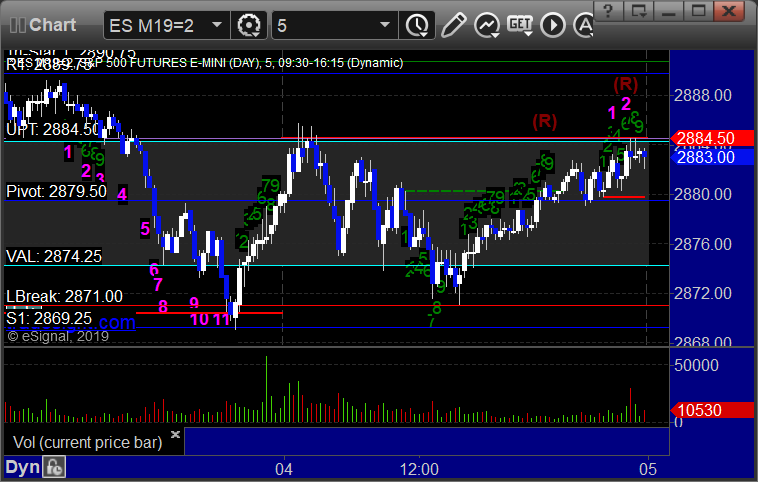This screenshot has width=758, height=482.
Task: Click the 2872.00 price axis label
Action: (x=703, y=293)
